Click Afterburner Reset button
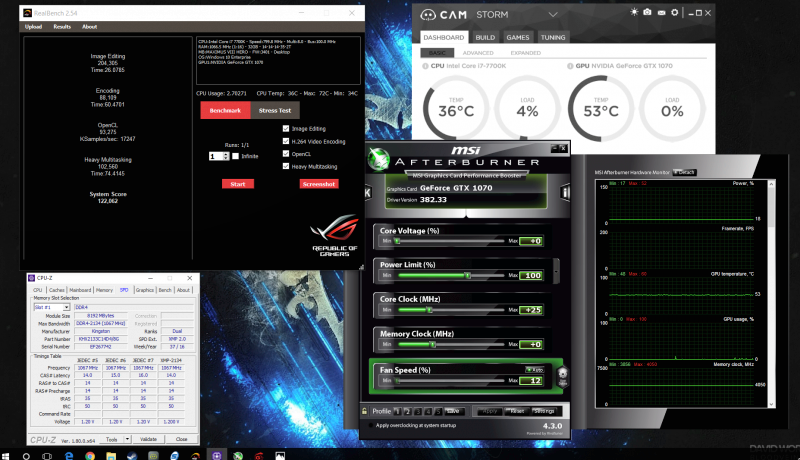 pyautogui.click(x=516, y=411)
